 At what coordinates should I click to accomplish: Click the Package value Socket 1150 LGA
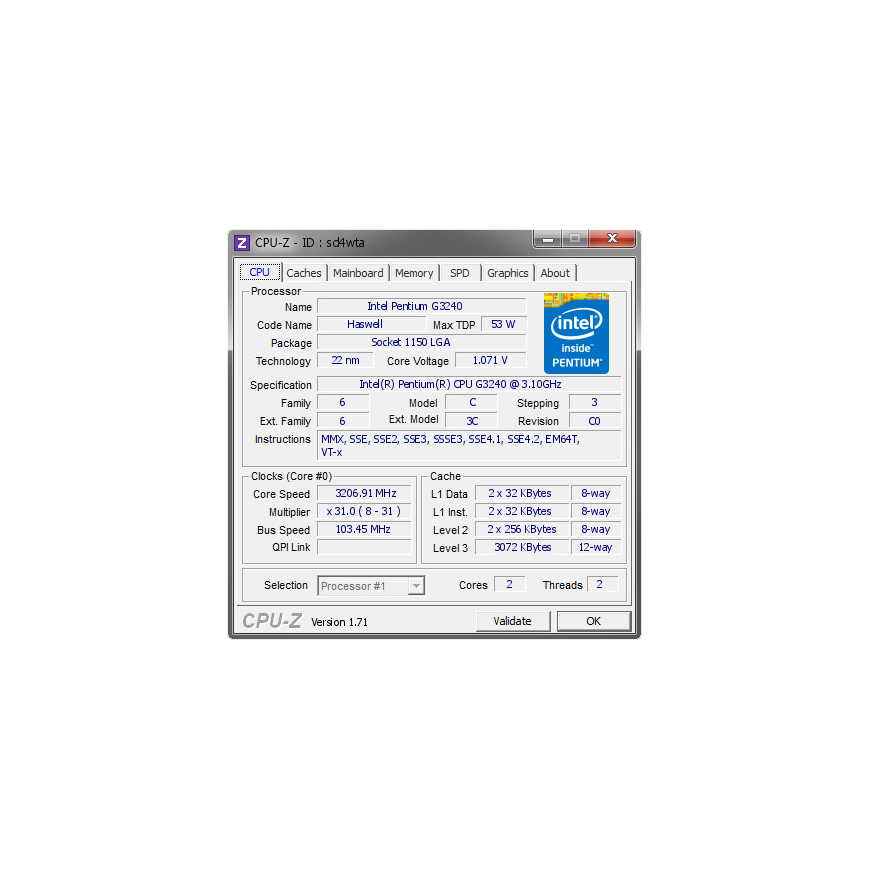[x=422, y=342]
